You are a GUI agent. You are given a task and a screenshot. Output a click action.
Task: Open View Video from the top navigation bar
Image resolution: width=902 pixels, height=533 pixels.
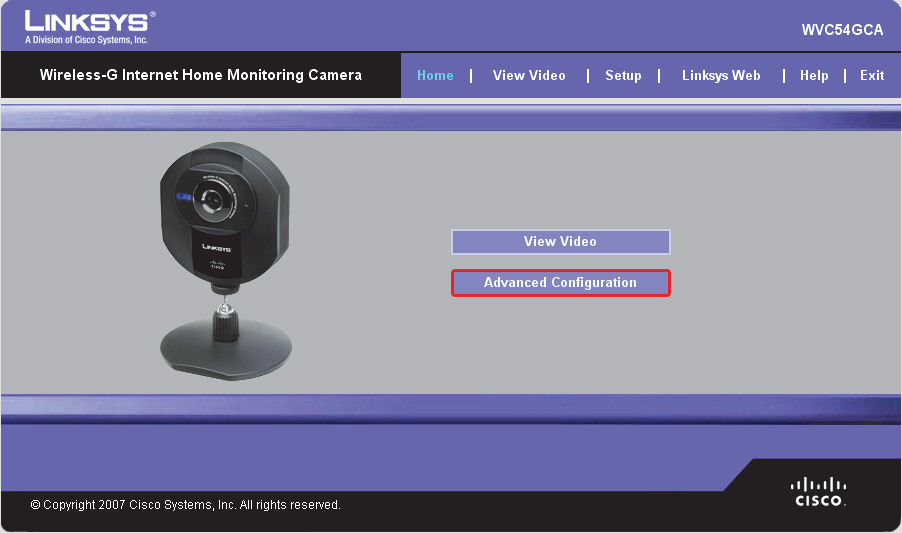pyautogui.click(x=529, y=75)
